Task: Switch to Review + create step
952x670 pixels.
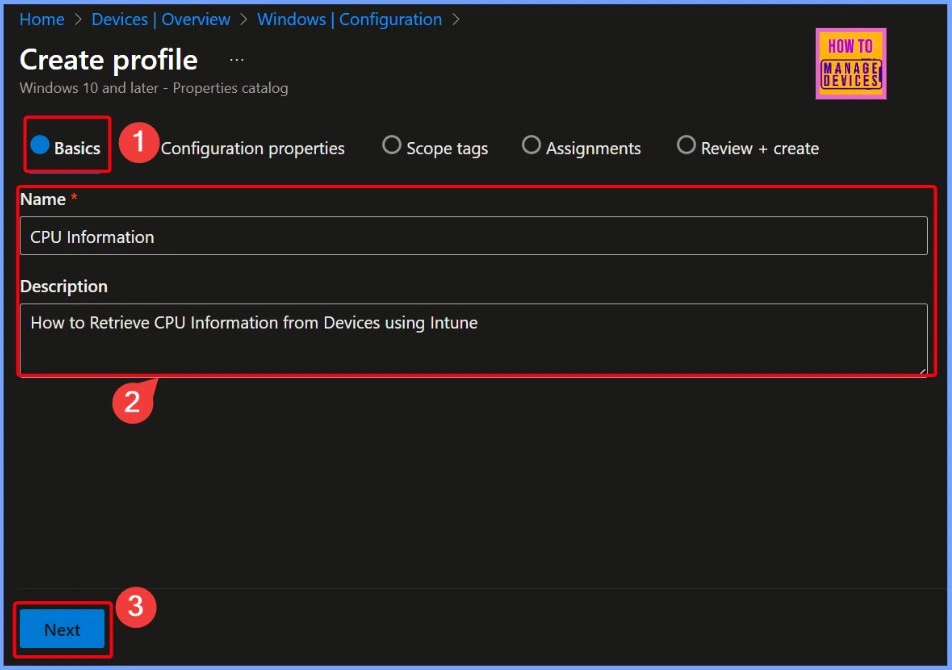Action: pos(748,147)
